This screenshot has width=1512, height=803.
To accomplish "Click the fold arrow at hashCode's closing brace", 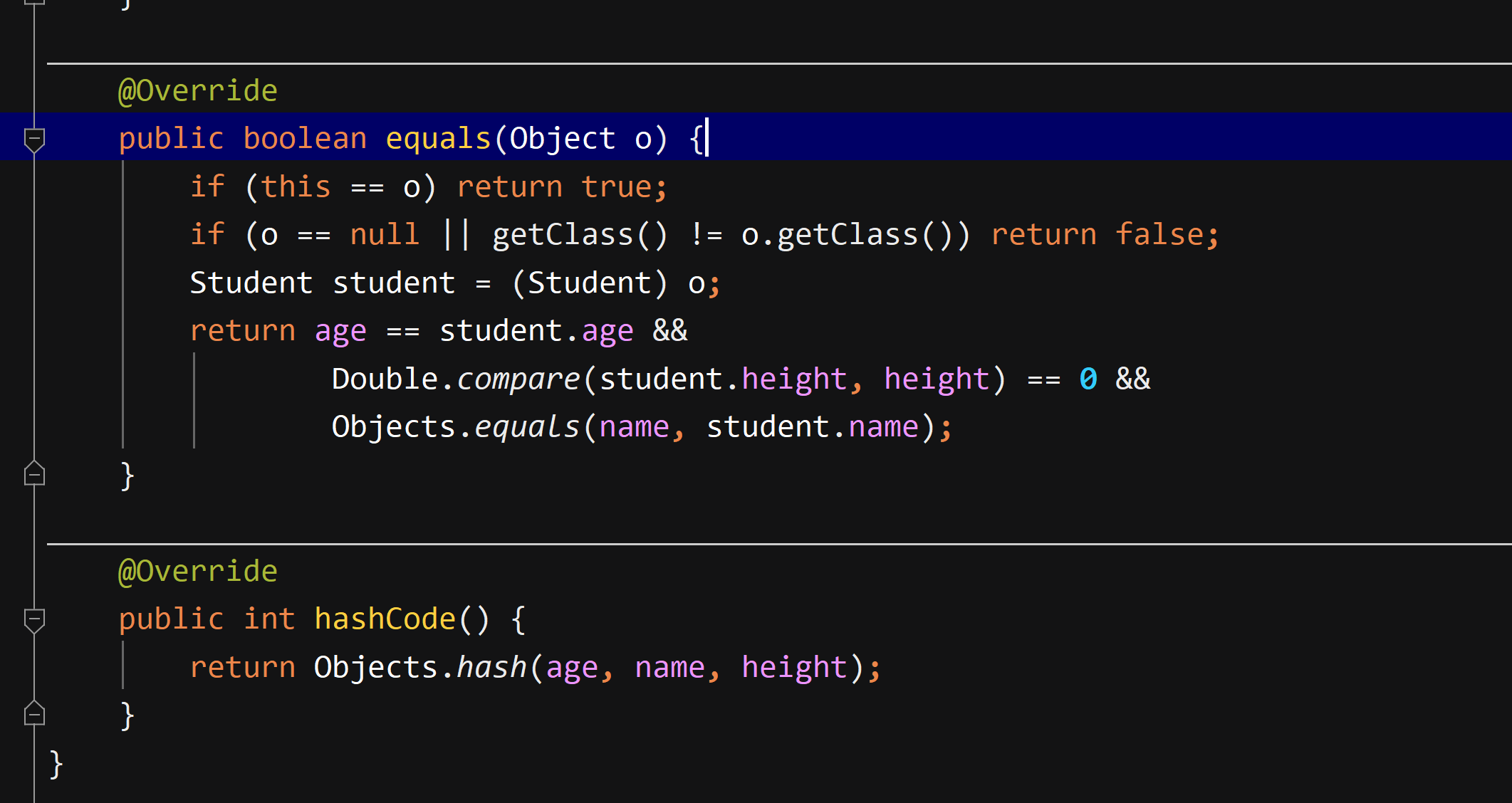I will point(33,714).
